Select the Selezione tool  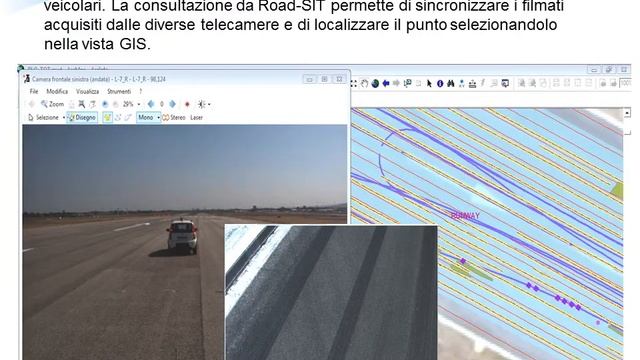43,118
